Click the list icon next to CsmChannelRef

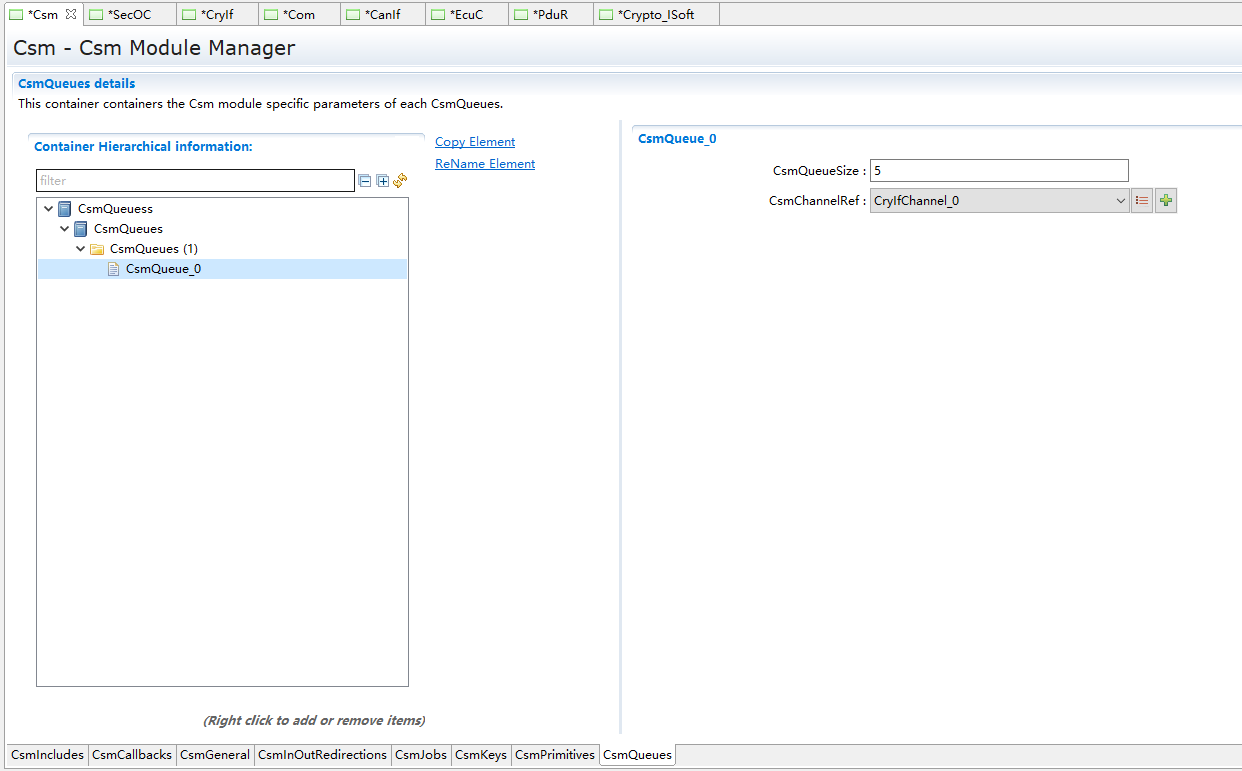pos(1142,201)
